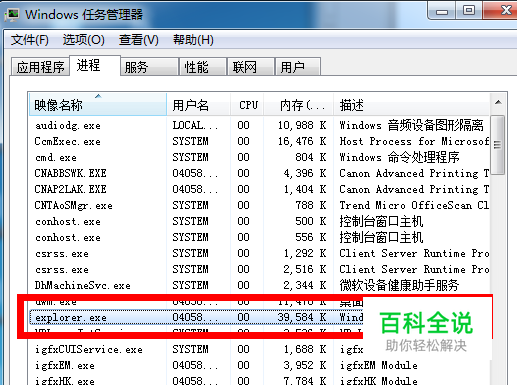Click the 788 K memory value

click(311, 205)
